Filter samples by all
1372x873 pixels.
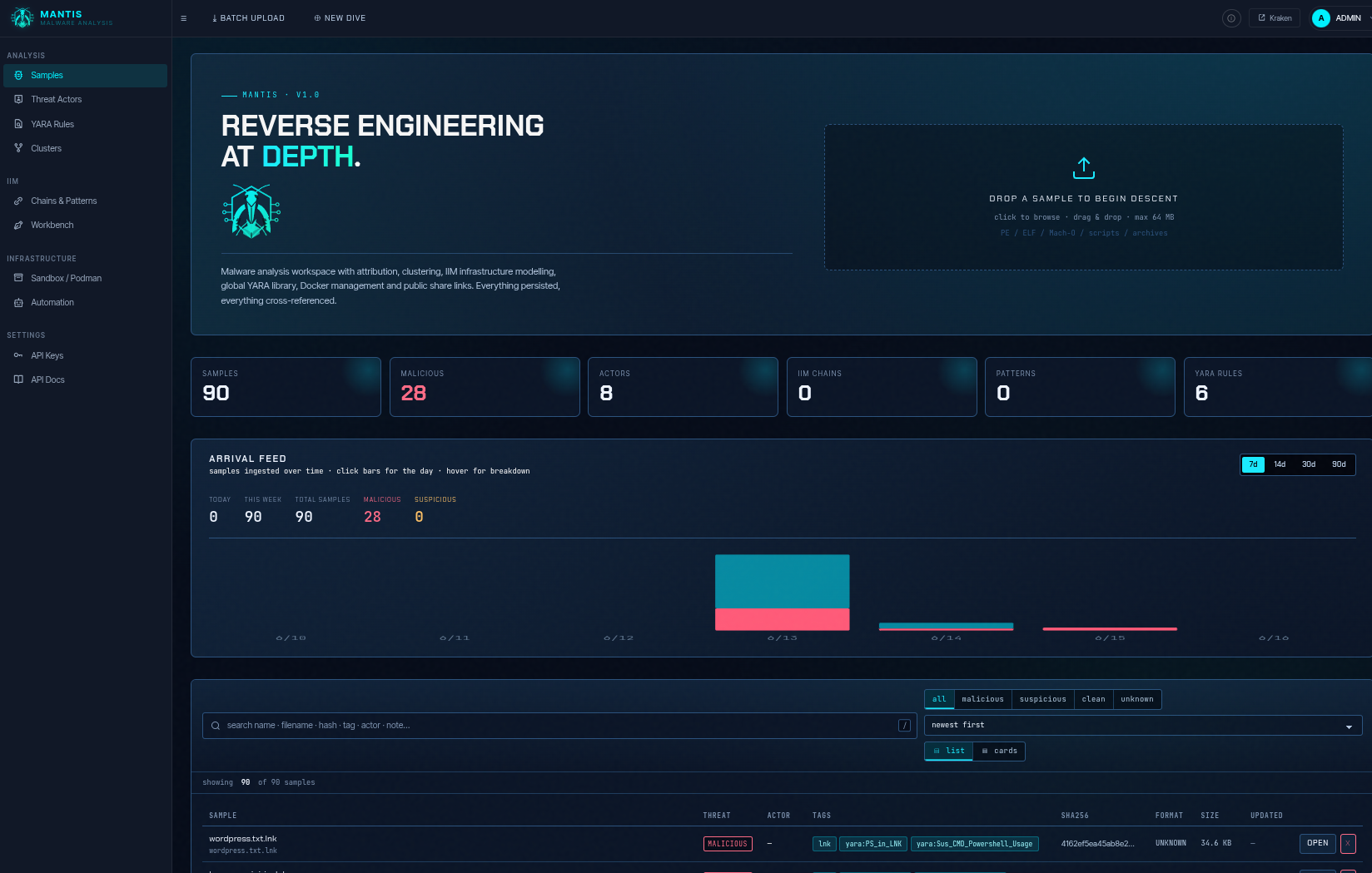point(939,700)
